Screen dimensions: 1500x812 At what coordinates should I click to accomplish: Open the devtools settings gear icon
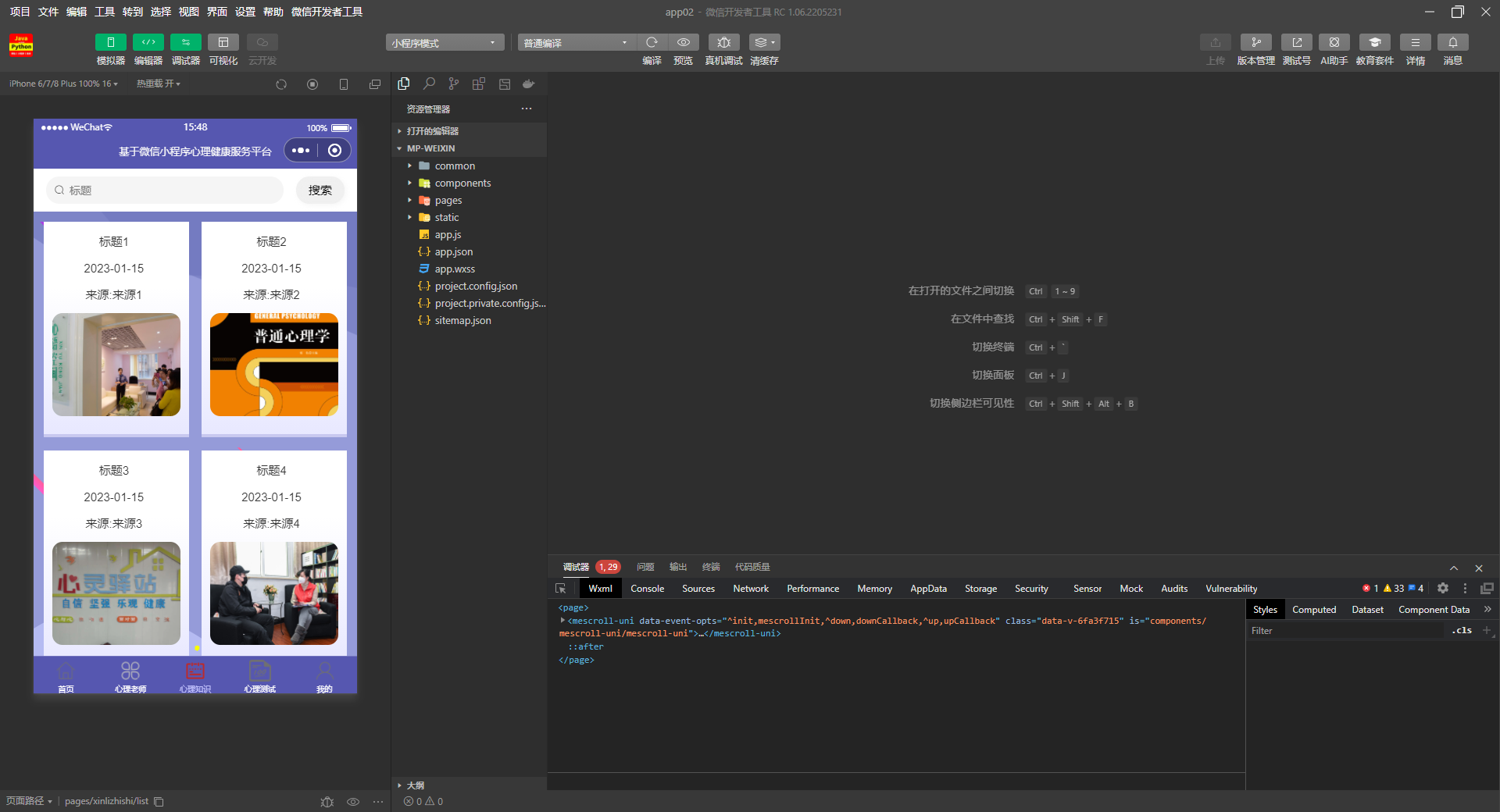tap(1443, 588)
